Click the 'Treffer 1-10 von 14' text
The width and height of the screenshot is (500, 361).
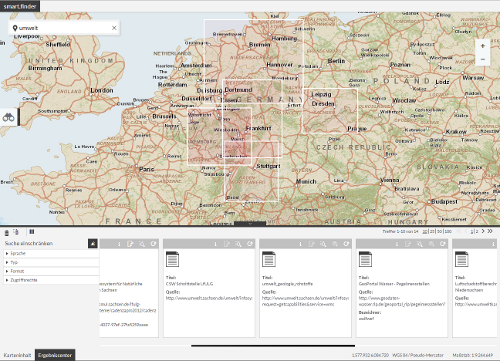(400, 231)
